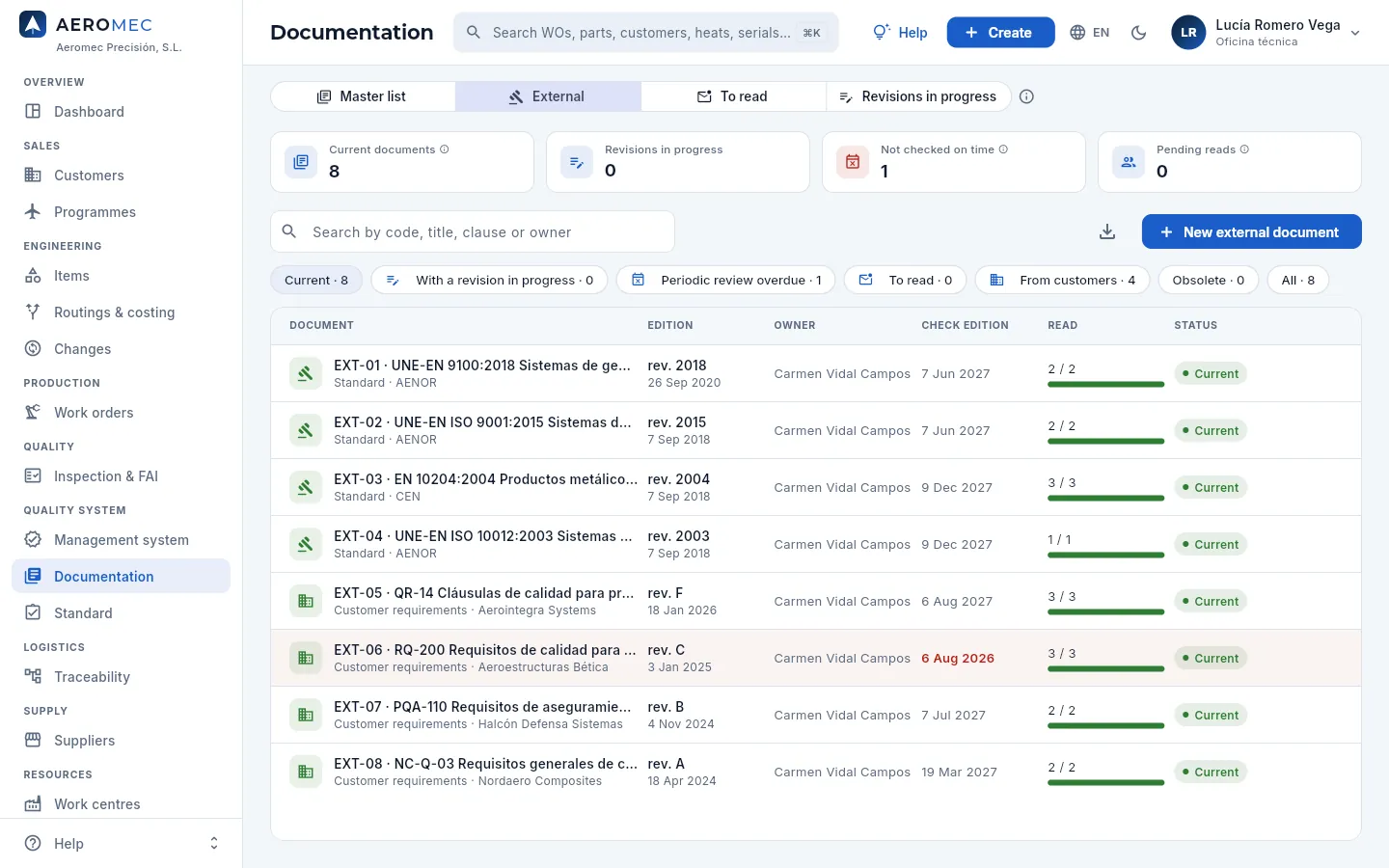Open Work centres in Resources

pos(122,804)
